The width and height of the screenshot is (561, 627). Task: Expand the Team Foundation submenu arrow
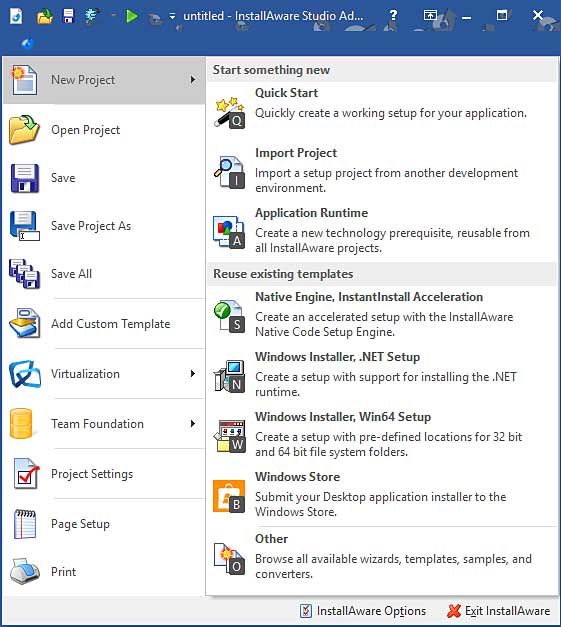[193, 423]
